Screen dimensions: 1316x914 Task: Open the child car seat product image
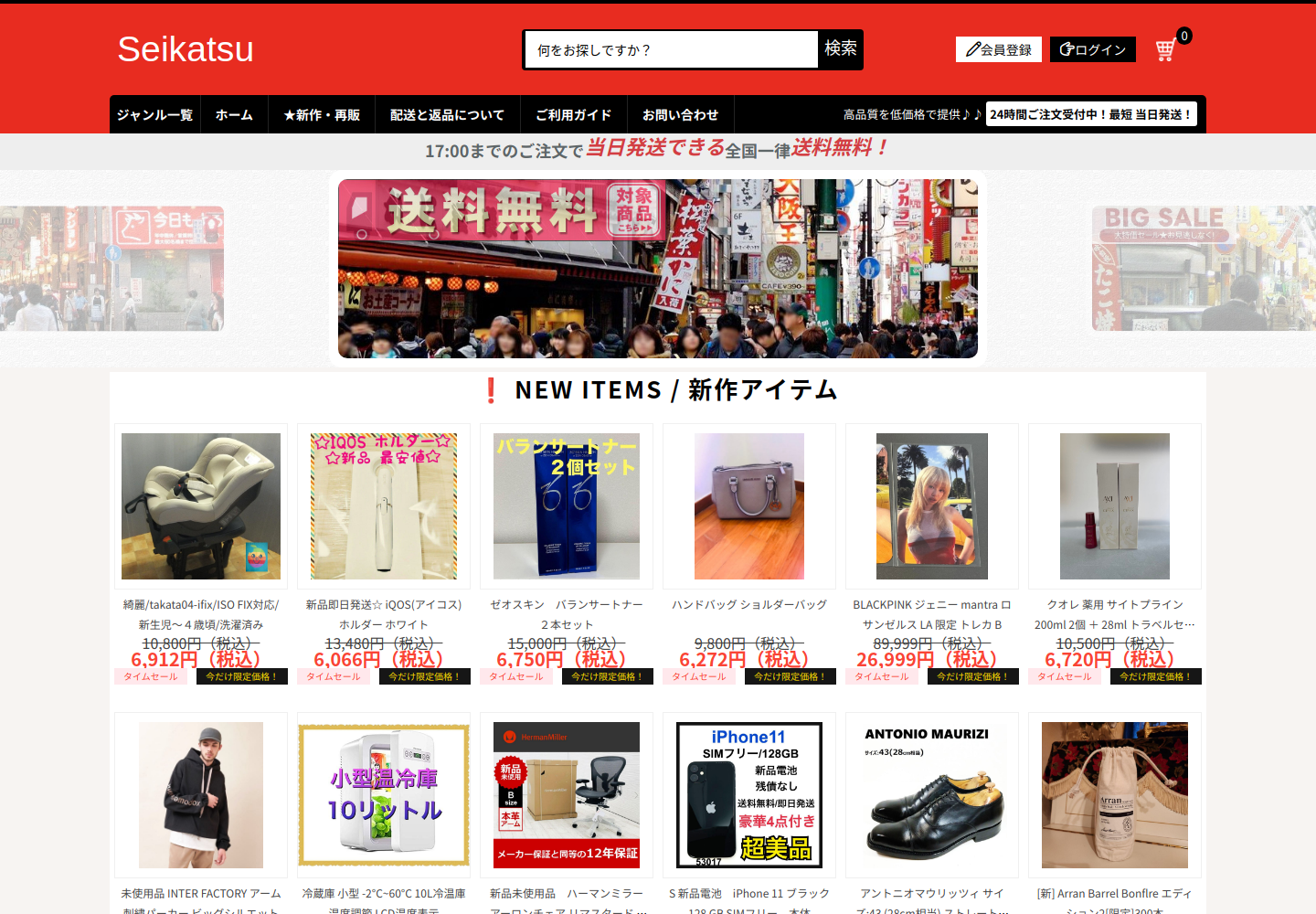click(201, 506)
